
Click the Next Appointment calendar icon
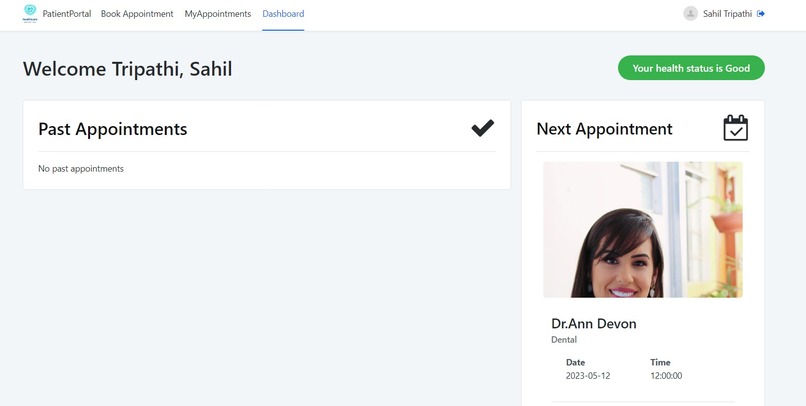tap(736, 128)
